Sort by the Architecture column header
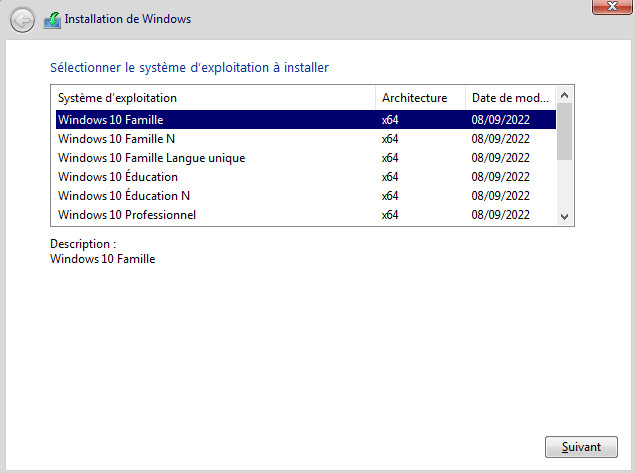 pos(420,98)
